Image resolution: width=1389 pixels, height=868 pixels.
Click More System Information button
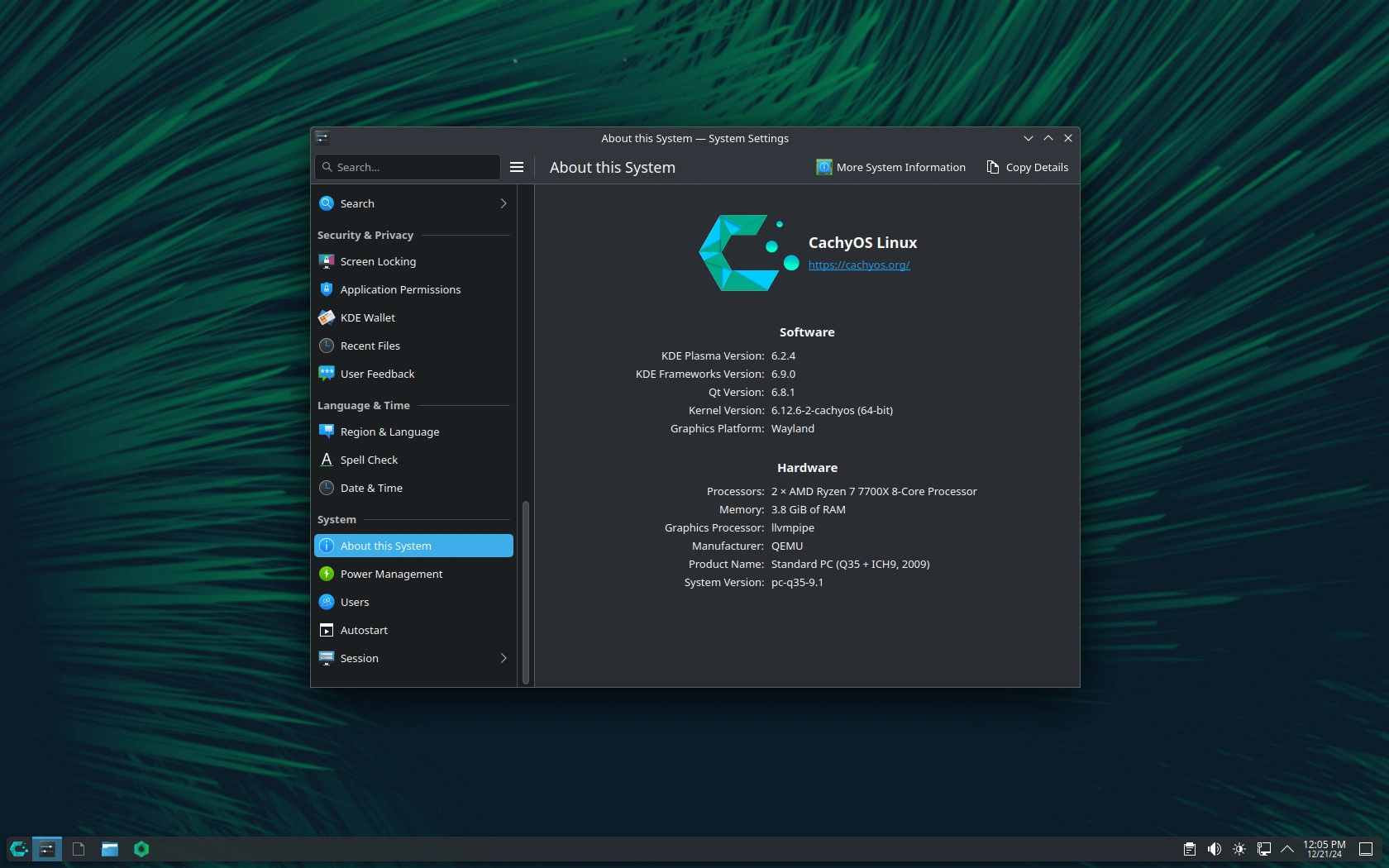[x=891, y=167]
